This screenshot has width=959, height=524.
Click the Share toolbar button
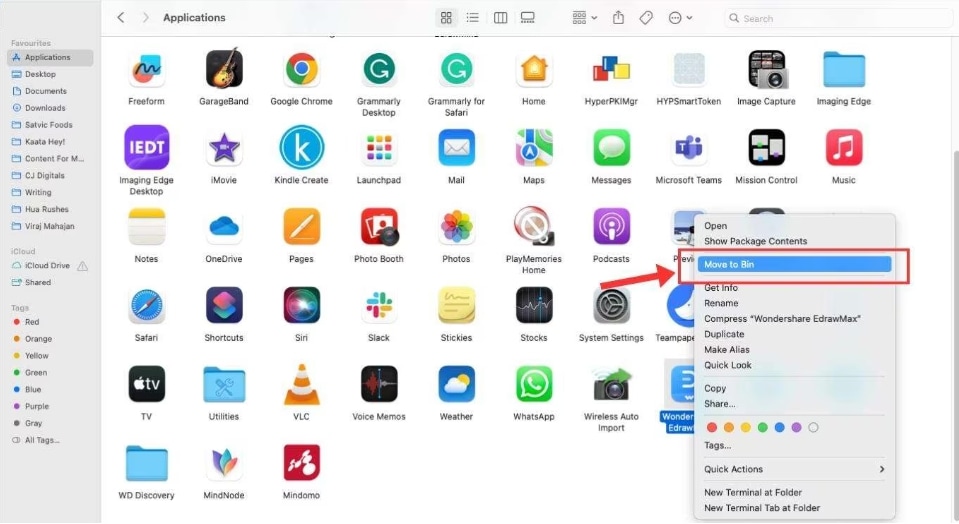(x=618, y=18)
